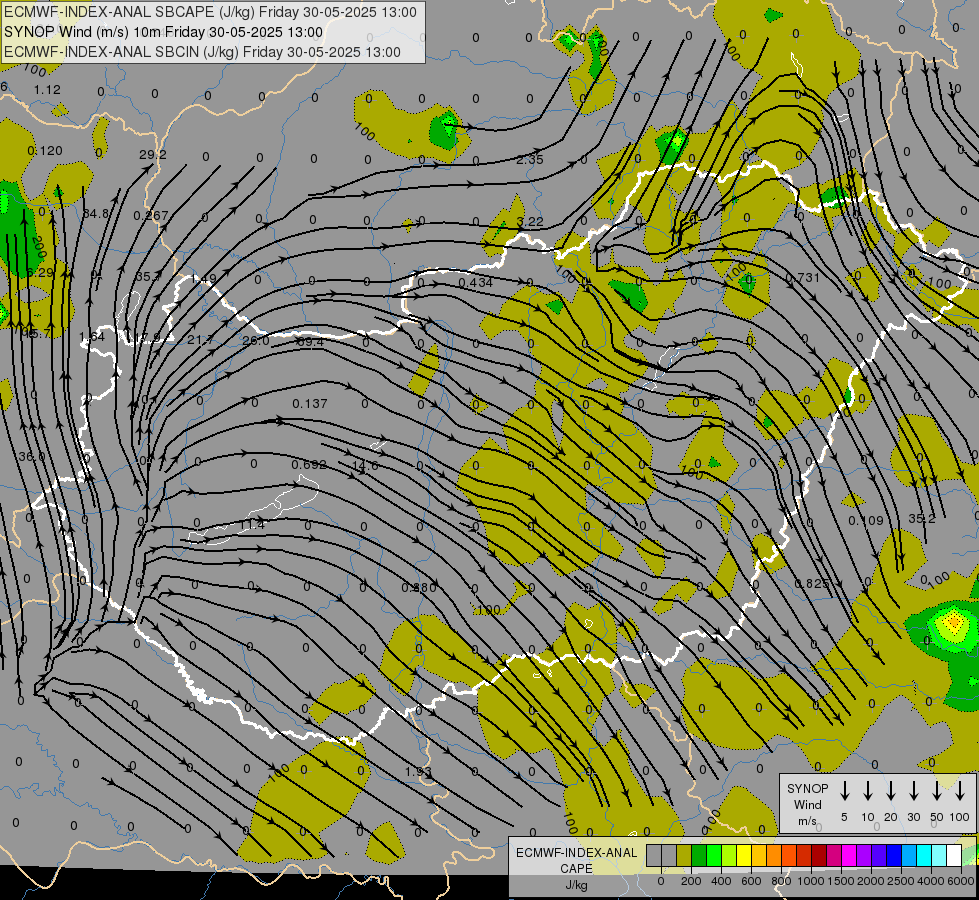The width and height of the screenshot is (979, 900).
Task: Click the 2500 tick label on colorbar
Action: click(x=901, y=881)
